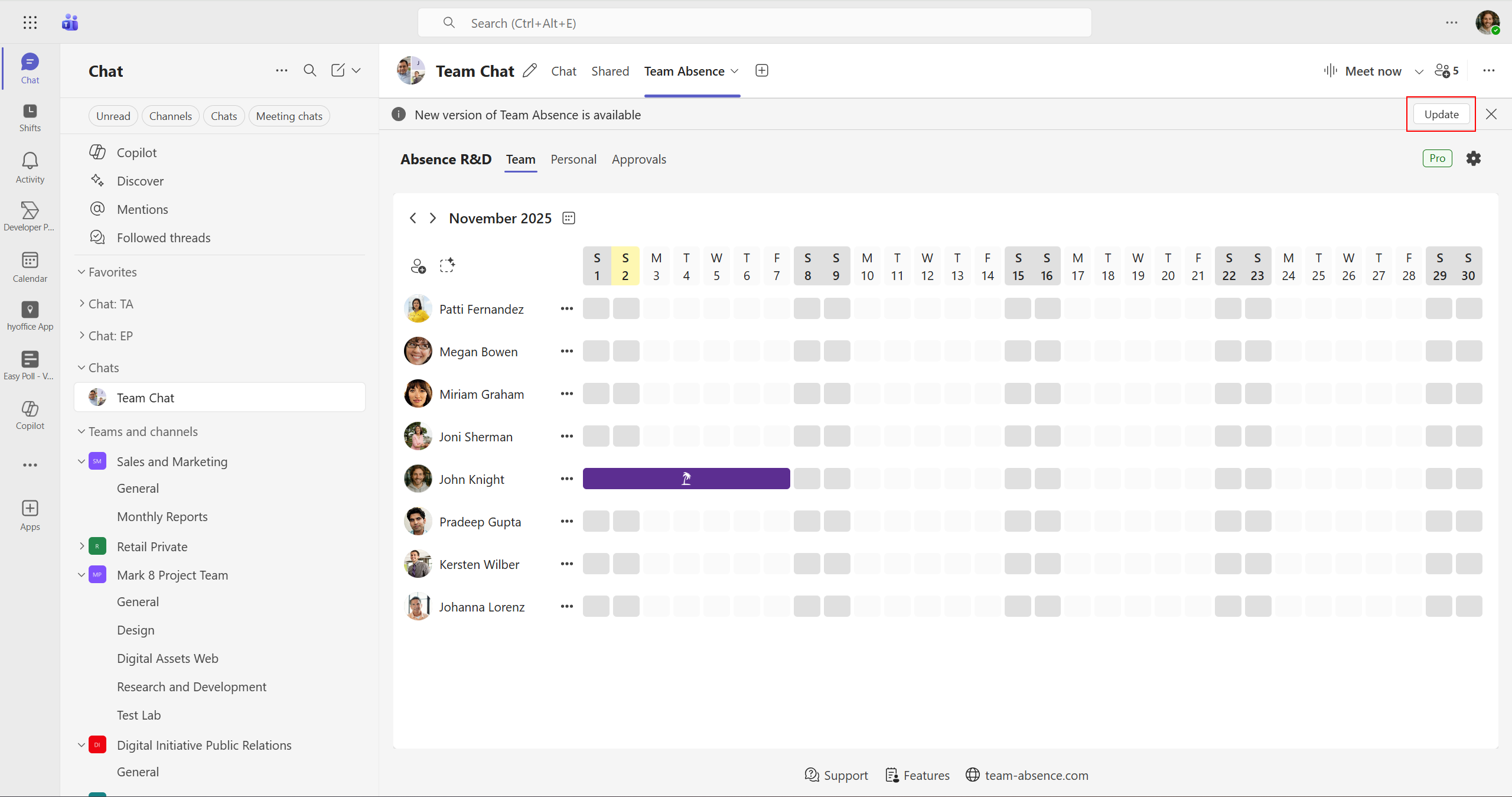Switch to the Approvals tab

click(x=638, y=159)
